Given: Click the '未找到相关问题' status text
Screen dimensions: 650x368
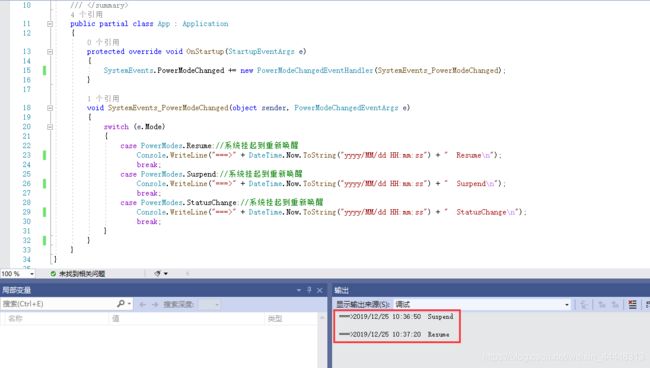Looking at the screenshot, I should (82, 274).
